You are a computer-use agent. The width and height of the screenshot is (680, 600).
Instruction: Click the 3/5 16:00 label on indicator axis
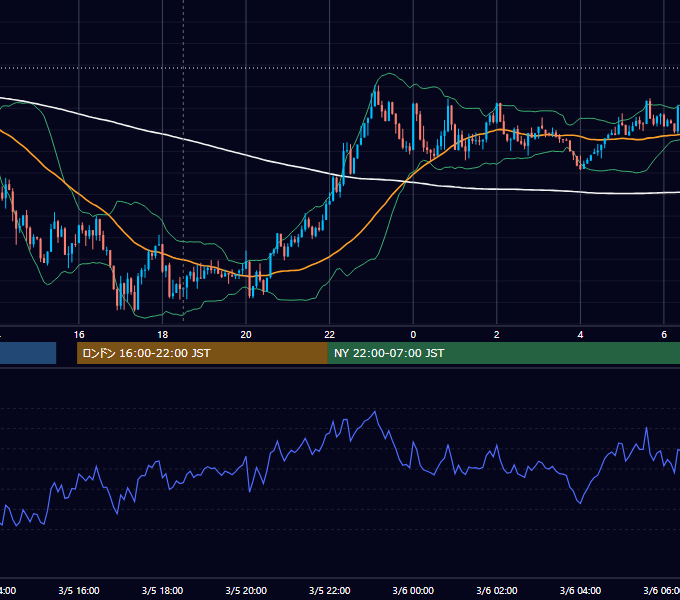click(79, 590)
